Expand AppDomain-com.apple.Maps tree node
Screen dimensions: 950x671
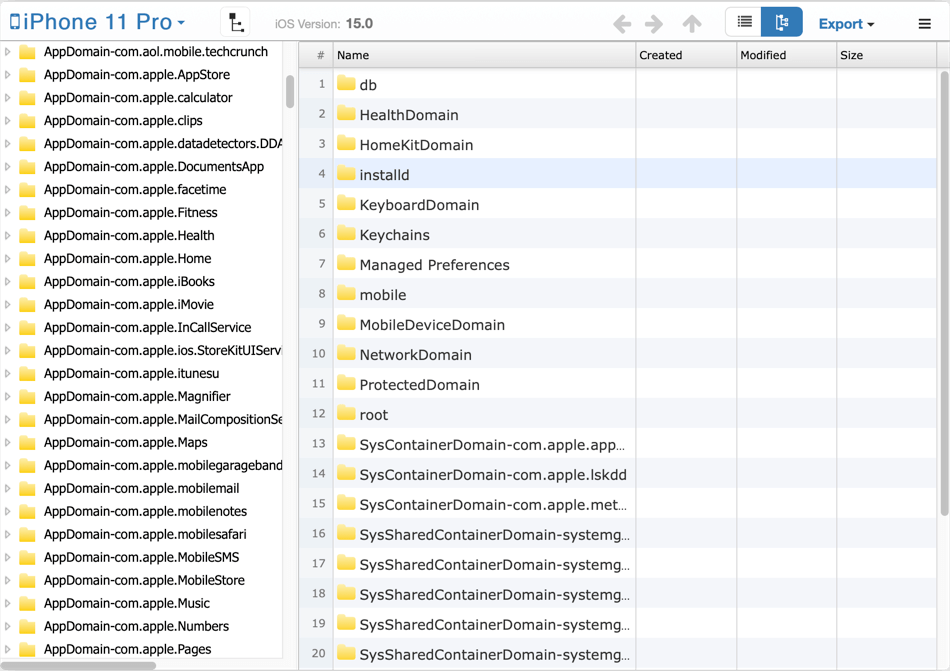click(x=7, y=443)
